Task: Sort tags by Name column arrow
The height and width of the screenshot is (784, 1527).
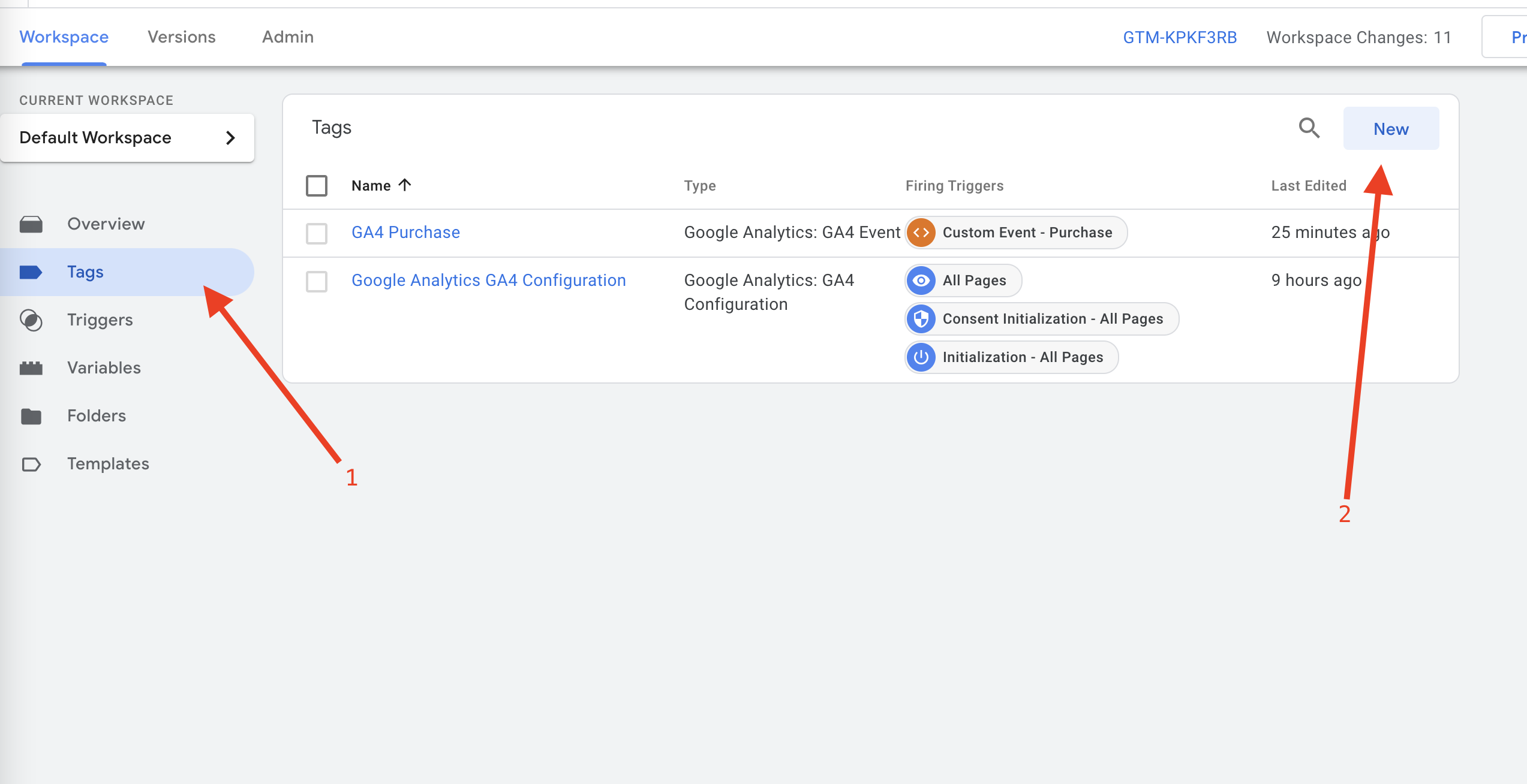Action: [x=405, y=185]
